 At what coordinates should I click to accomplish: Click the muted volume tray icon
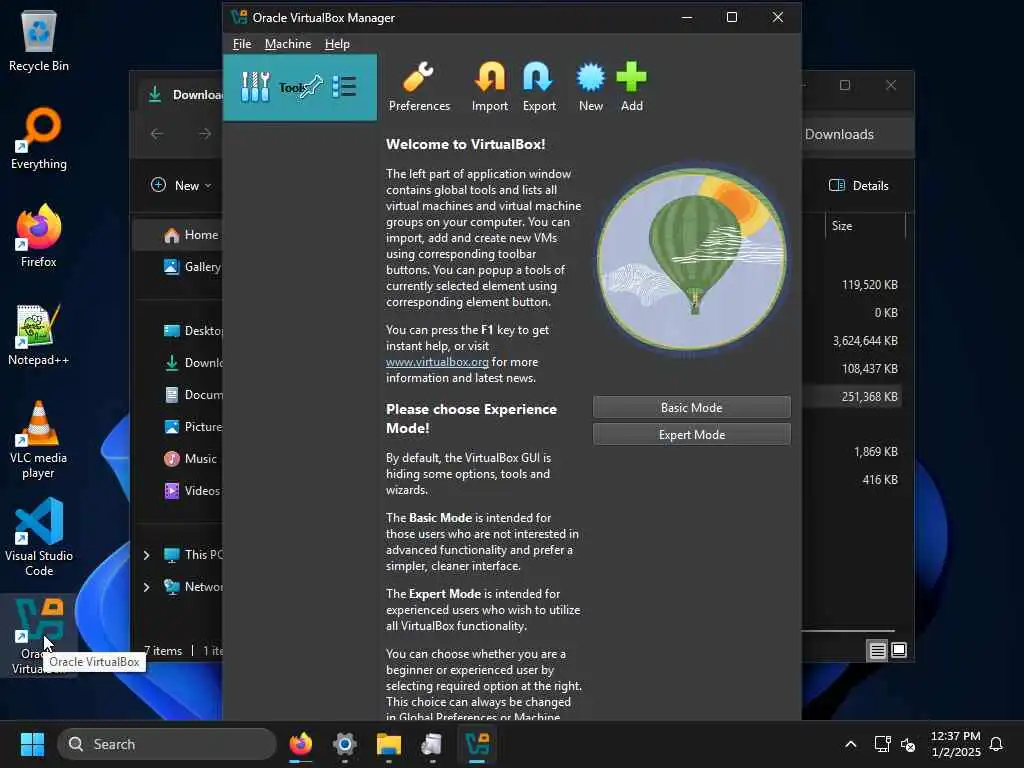[x=908, y=744]
